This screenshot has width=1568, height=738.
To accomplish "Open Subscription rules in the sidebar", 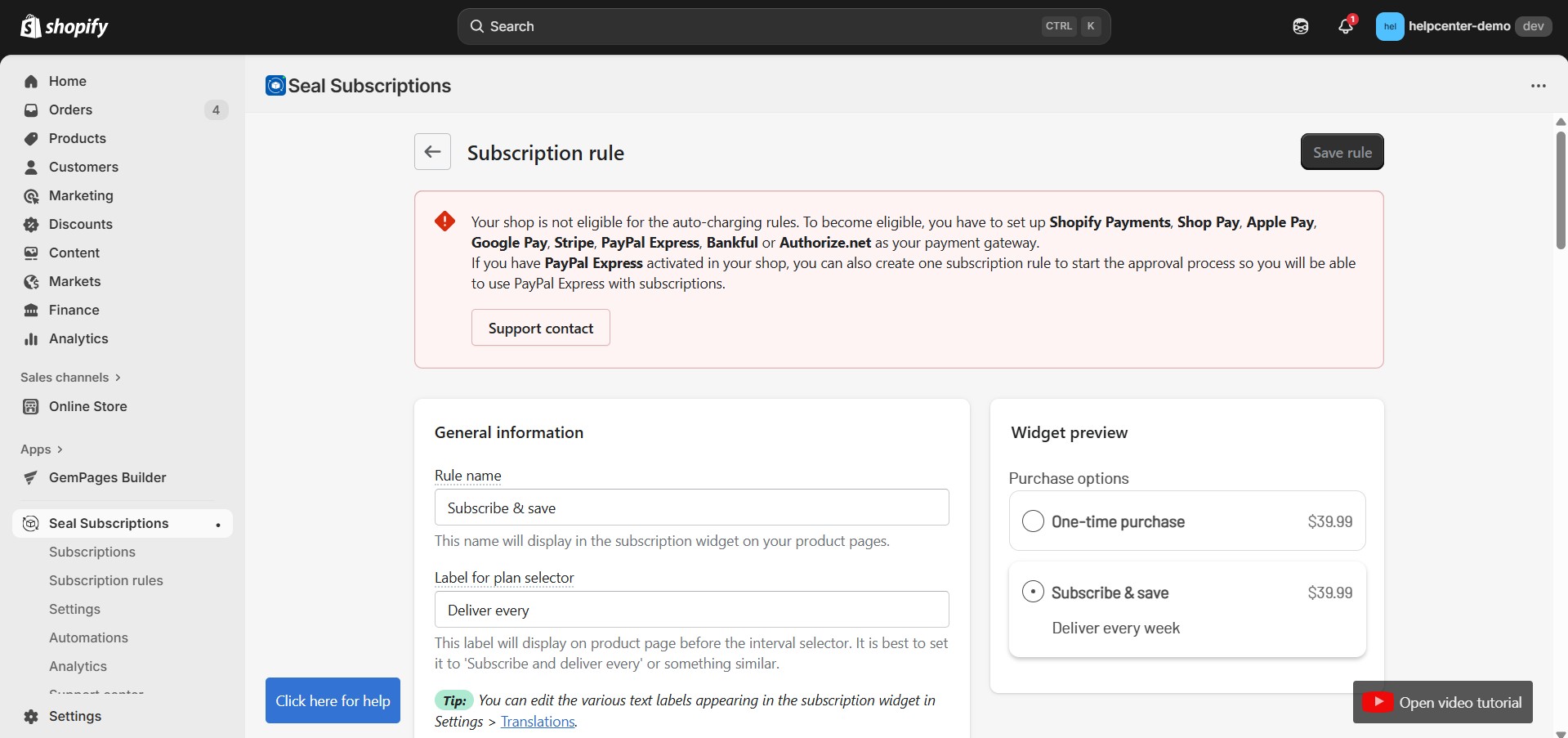I will click(105, 580).
